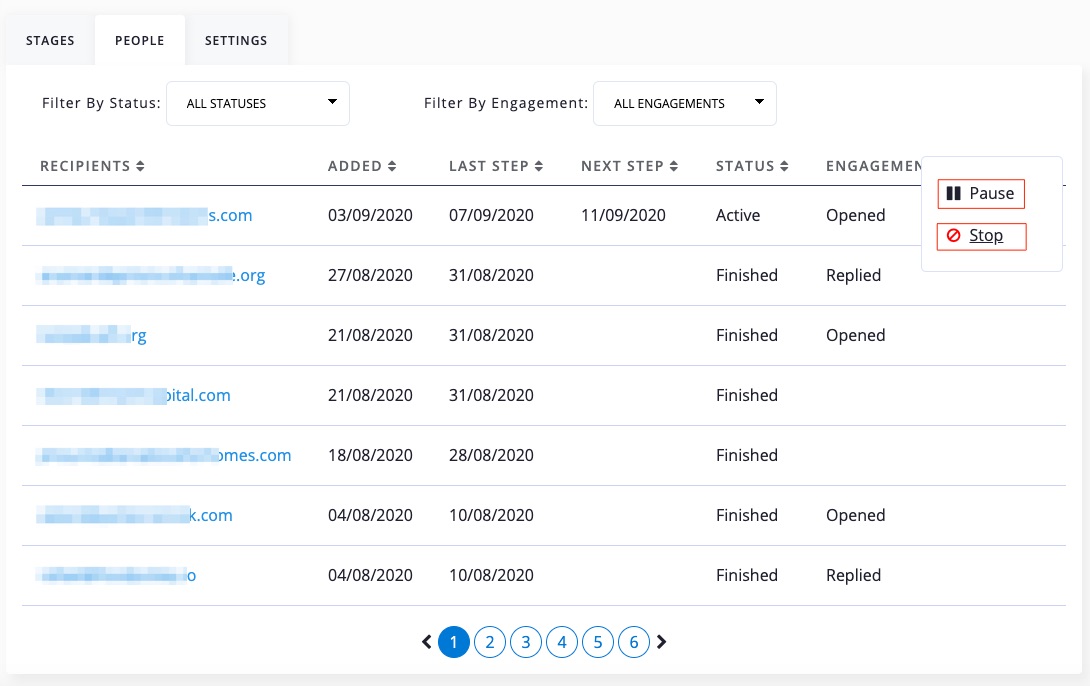Click Stop in the popup menu
Viewport: 1090px width, 686px height.
[981, 236]
